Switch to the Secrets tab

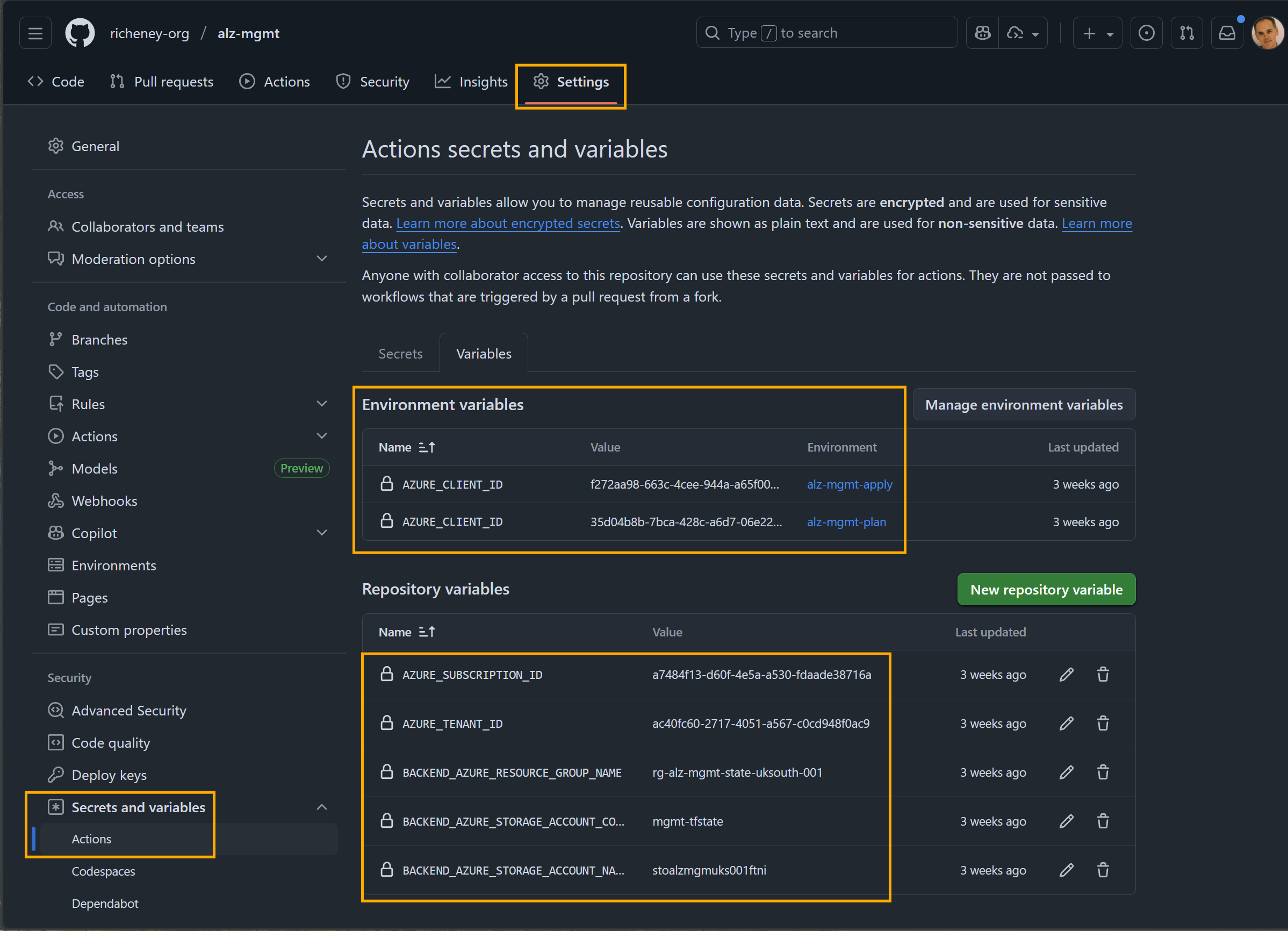(x=400, y=353)
